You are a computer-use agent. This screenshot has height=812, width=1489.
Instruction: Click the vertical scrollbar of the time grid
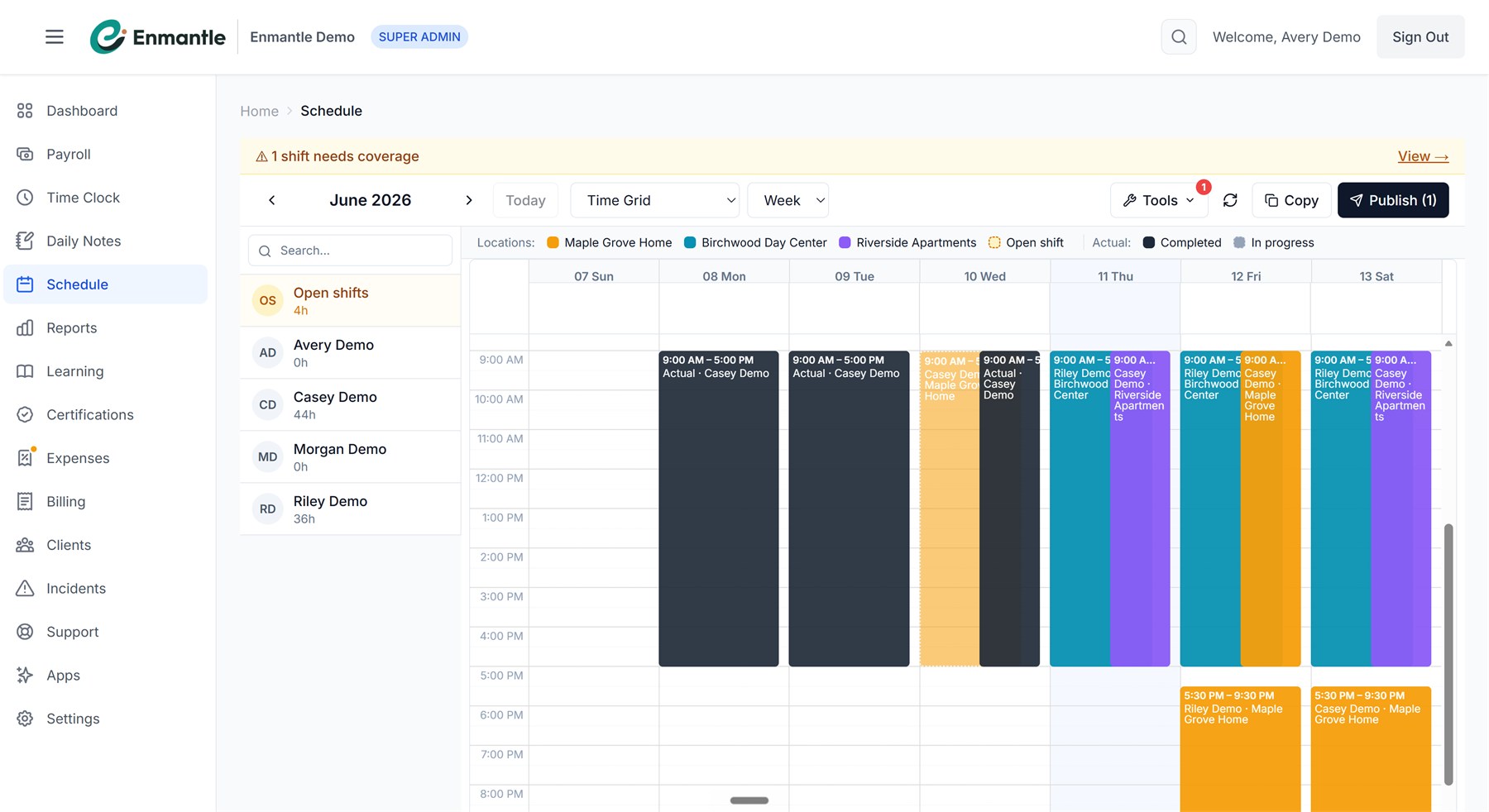[x=1448, y=653]
